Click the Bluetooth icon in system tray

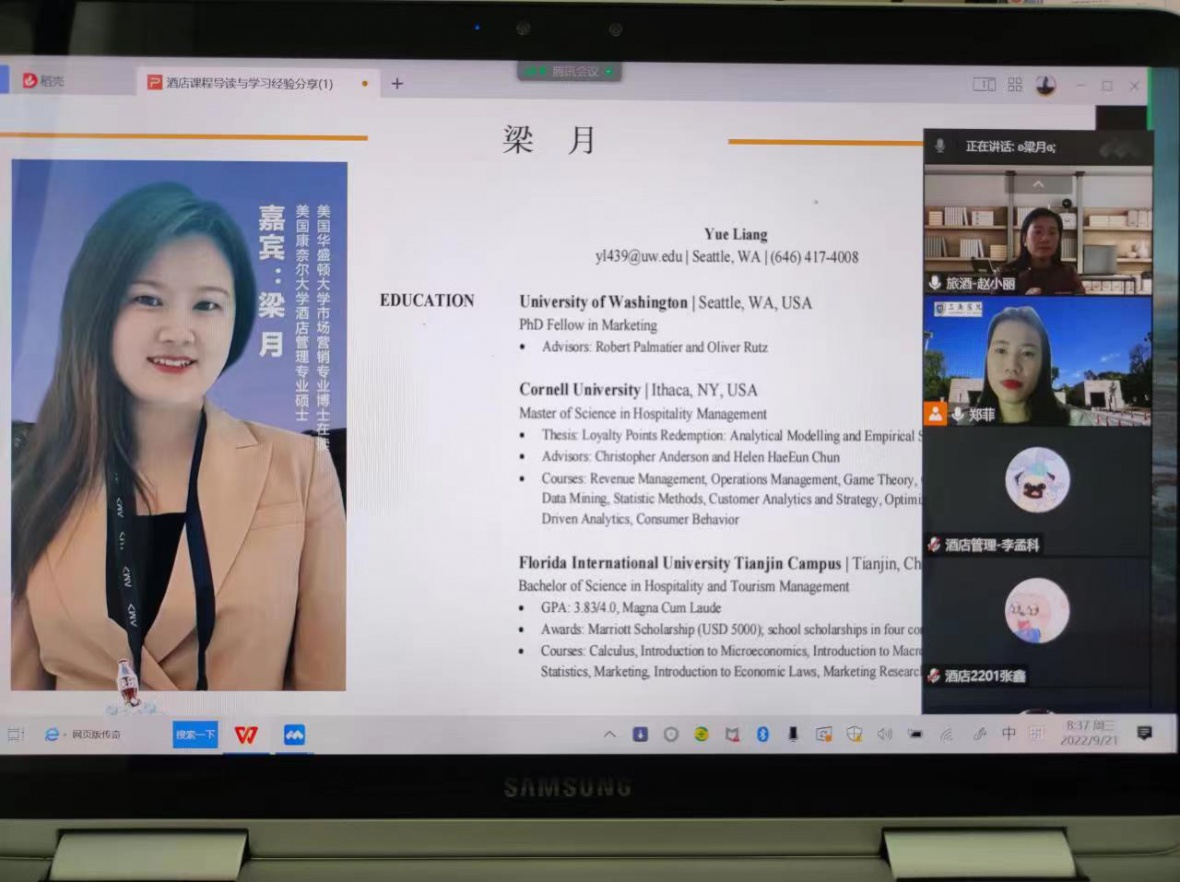coord(762,735)
